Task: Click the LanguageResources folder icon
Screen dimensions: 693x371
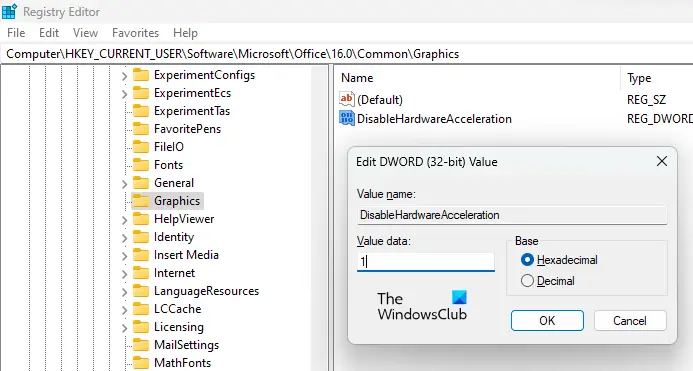Action: pos(141,291)
